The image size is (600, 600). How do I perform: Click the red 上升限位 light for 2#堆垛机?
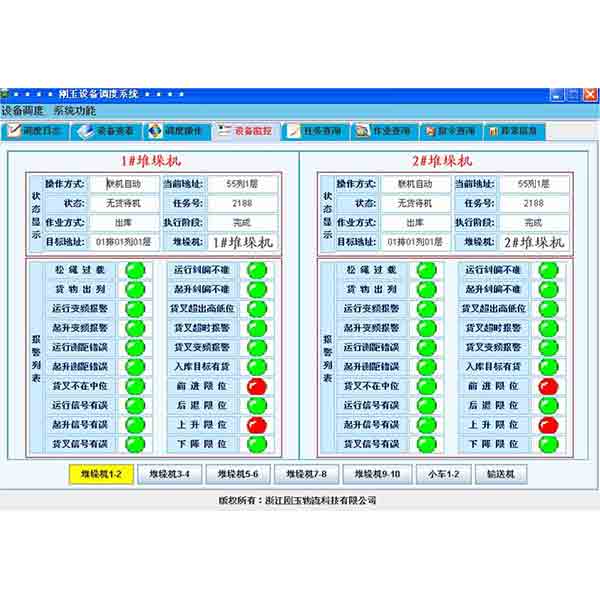pos(548,425)
